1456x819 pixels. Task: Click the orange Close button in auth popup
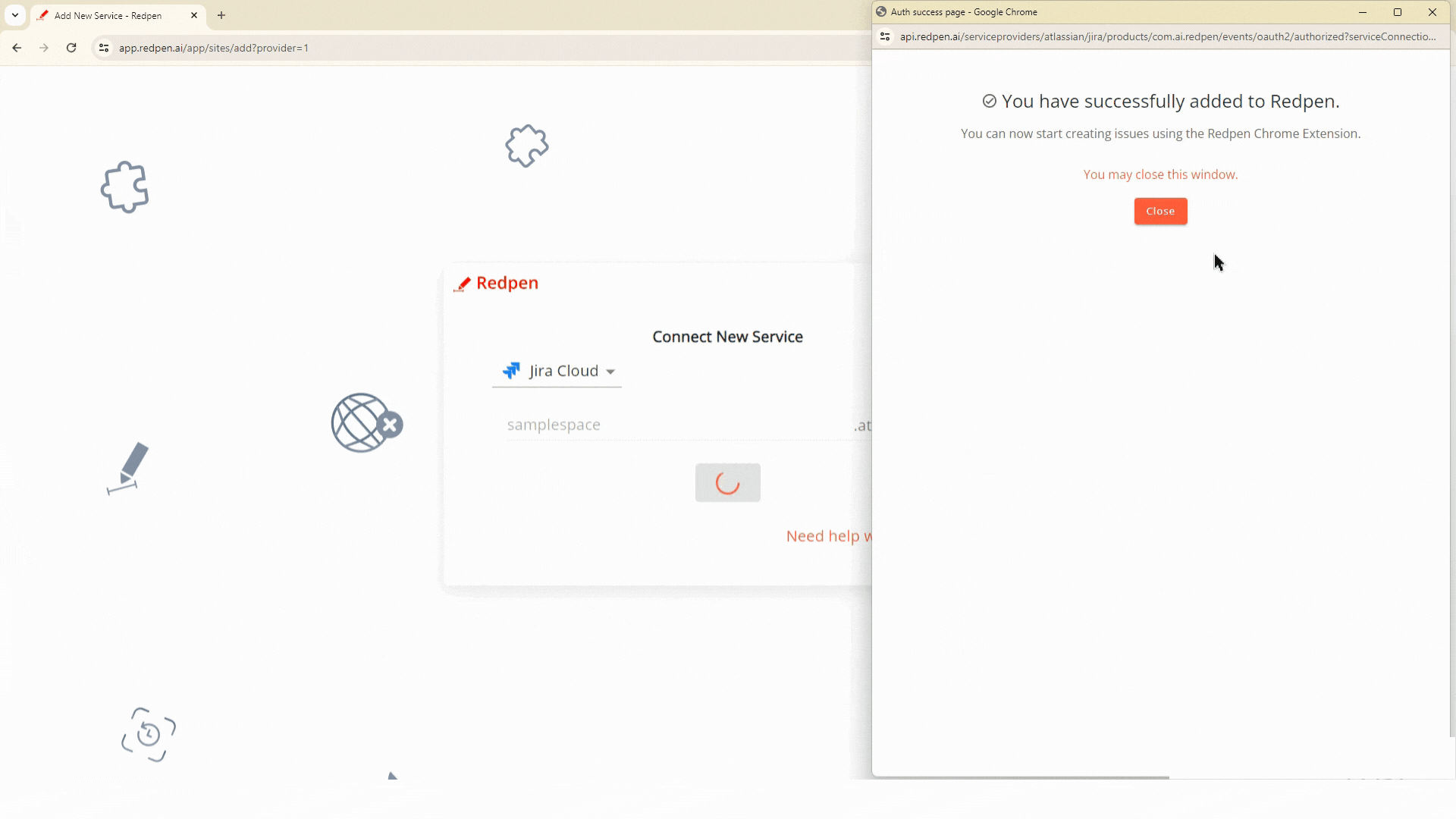[1160, 211]
